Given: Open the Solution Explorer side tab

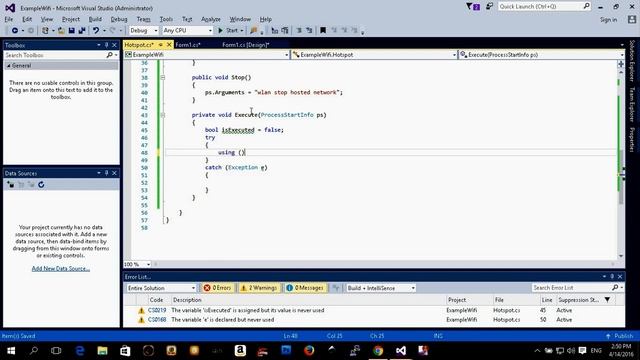Looking at the screenshot, I should click(632, 60).
